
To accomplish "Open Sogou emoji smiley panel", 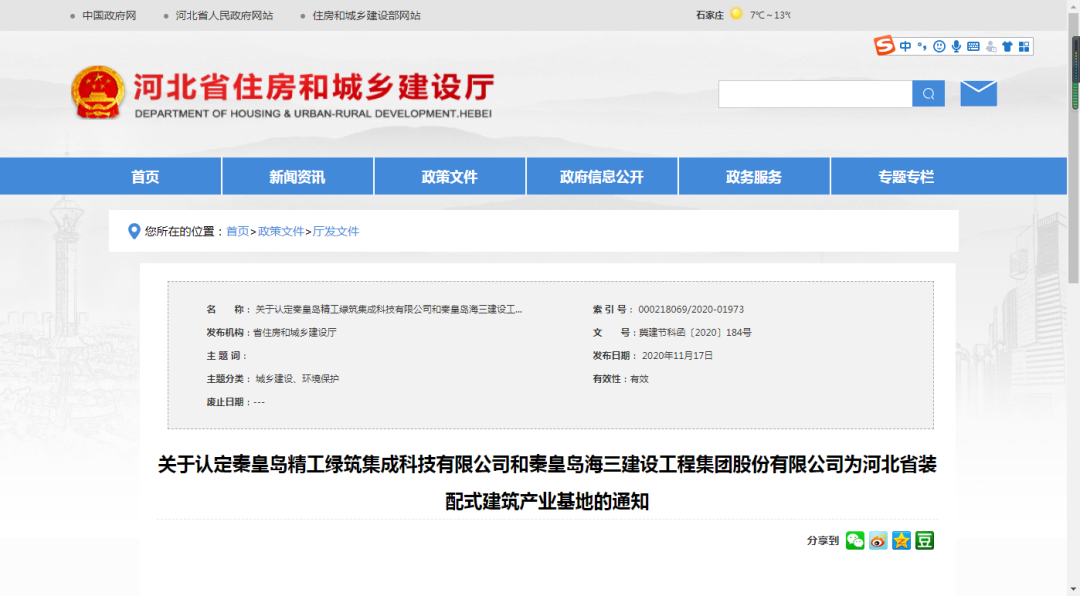I will (939, 46).
